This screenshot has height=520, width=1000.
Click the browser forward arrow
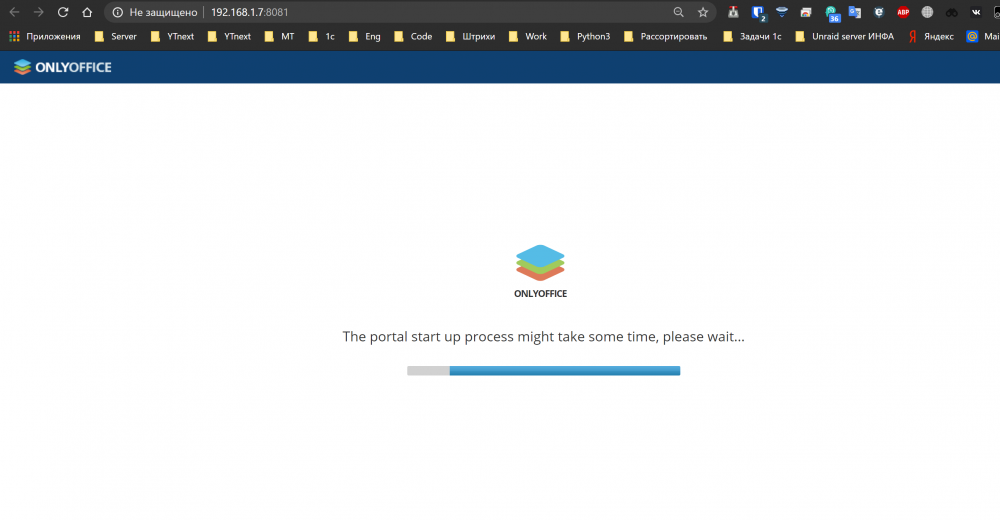click(38, 12)
